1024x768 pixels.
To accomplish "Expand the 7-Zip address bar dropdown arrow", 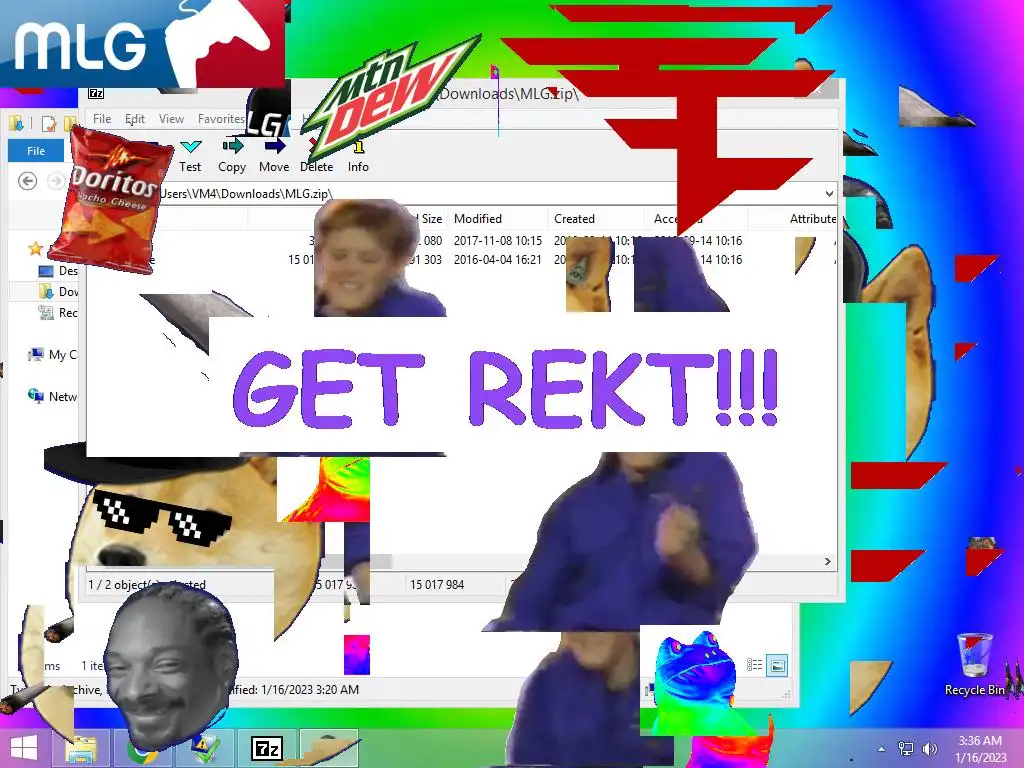I will 829,194.
